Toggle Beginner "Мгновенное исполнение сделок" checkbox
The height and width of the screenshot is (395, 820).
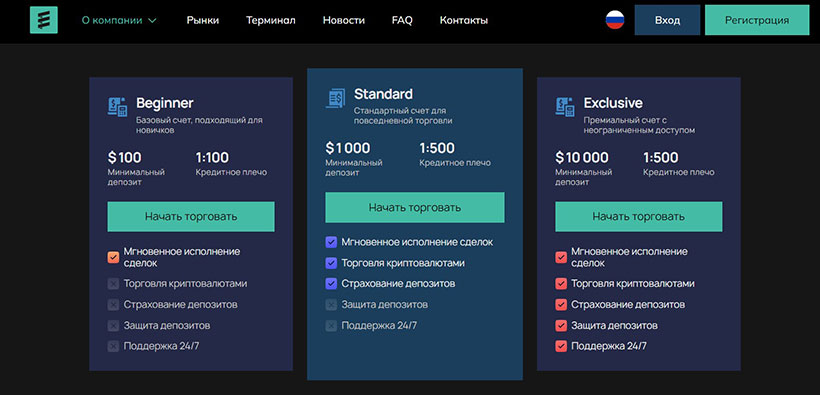tap(113, 257)
